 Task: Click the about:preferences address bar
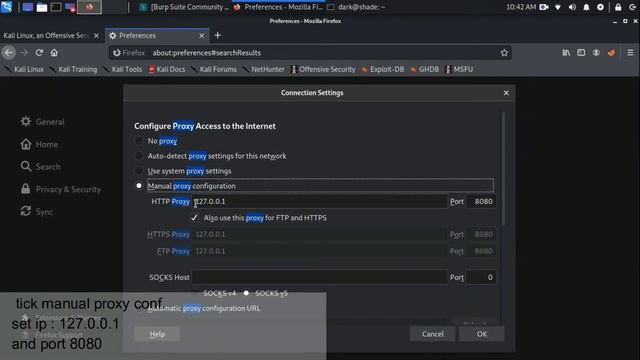pyautogui.click(x=310, y=53)
